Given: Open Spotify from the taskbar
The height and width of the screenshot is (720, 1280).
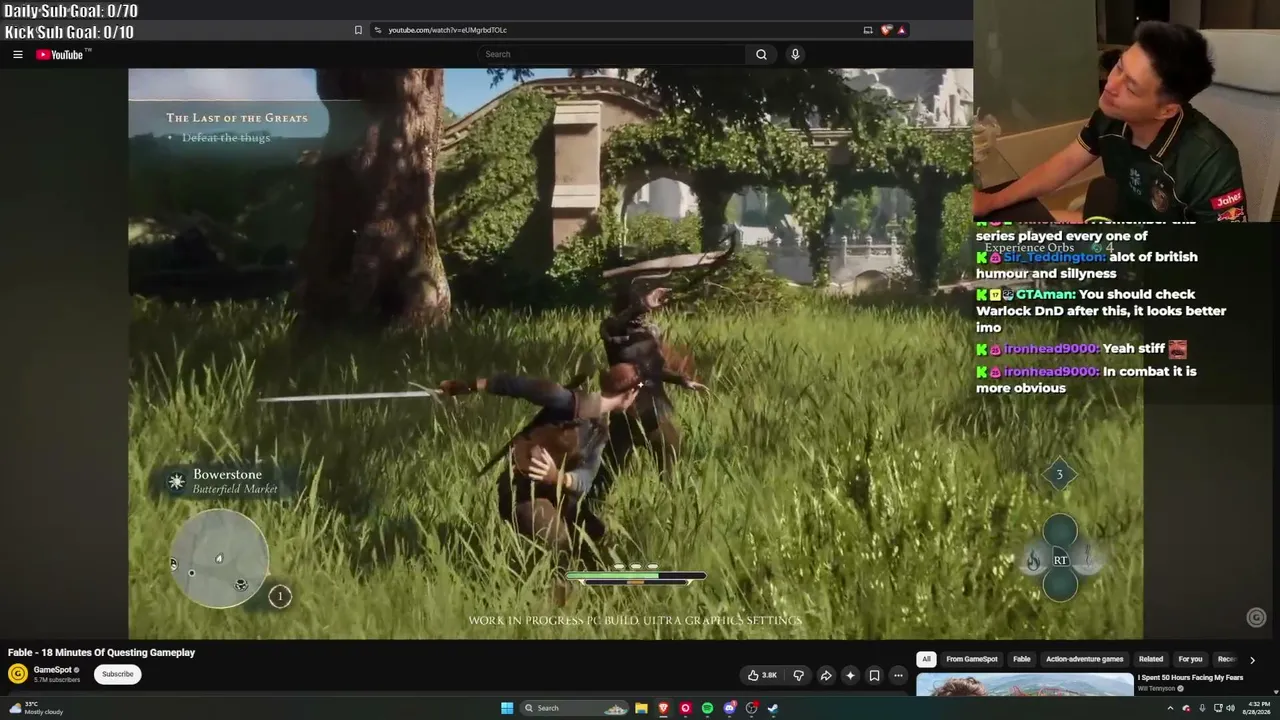Looking at the screenshot, I should (x=707, y=708).
